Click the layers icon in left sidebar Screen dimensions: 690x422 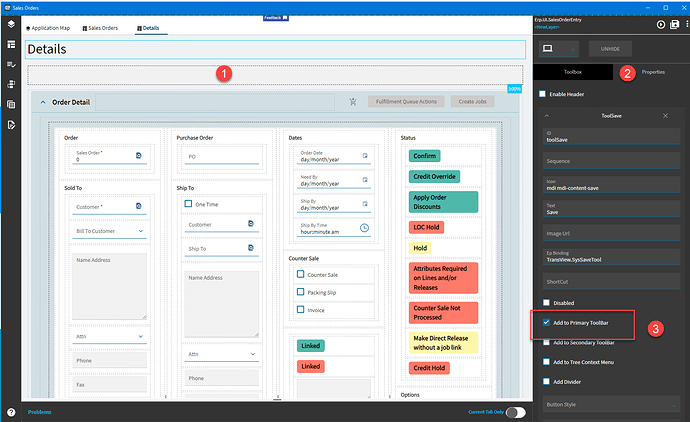pos(11,24)
